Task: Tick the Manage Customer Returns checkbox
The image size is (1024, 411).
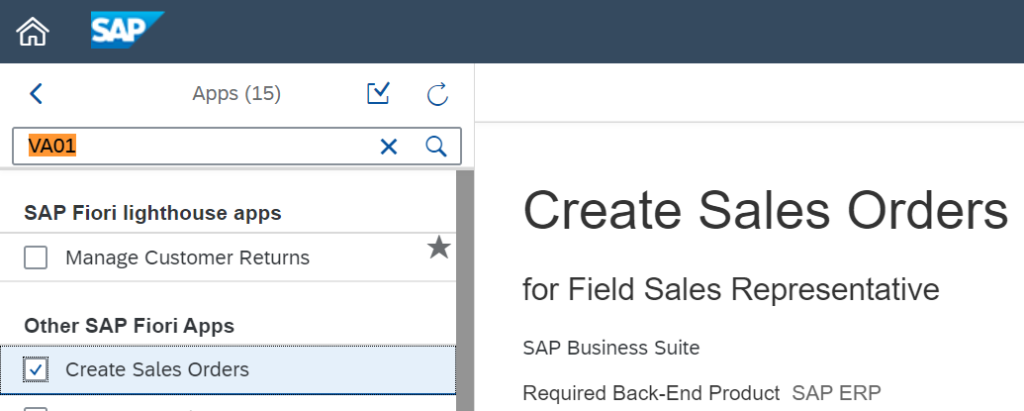Action: click(x=36, y=257)
